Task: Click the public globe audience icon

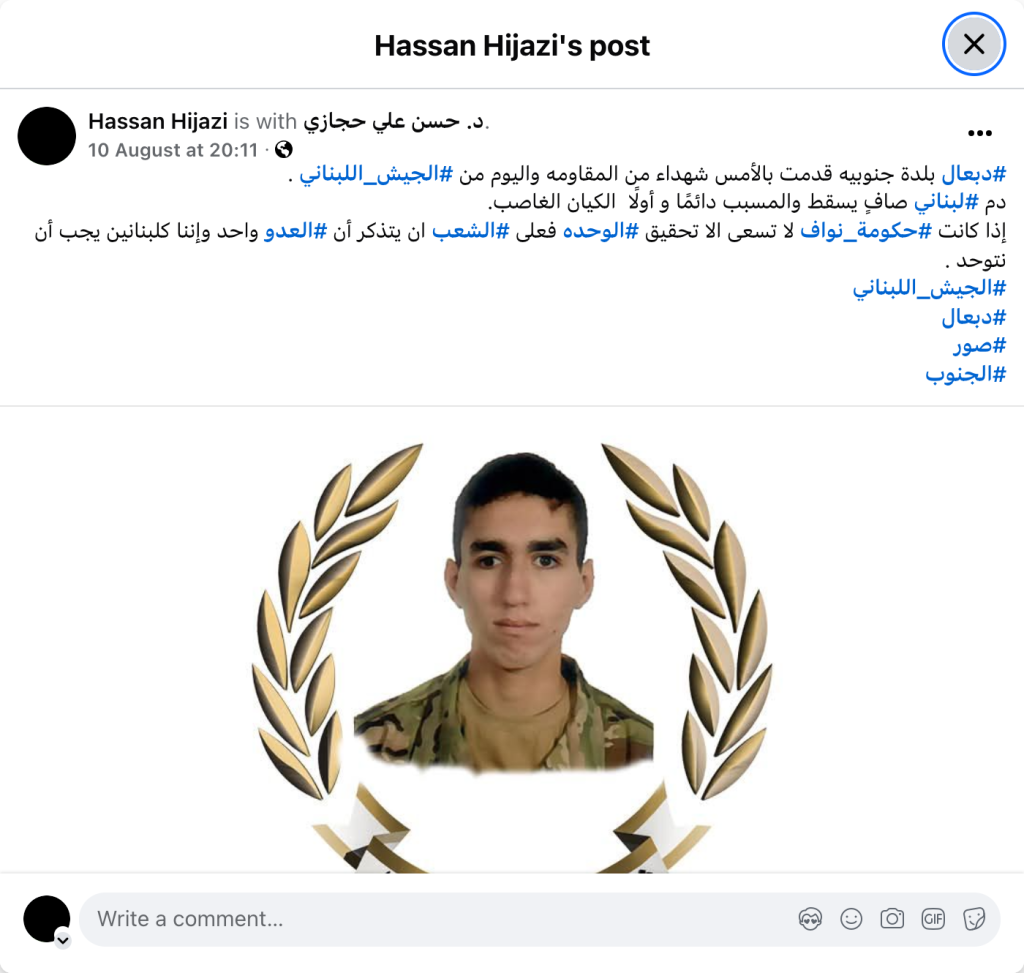Action: 283,150
